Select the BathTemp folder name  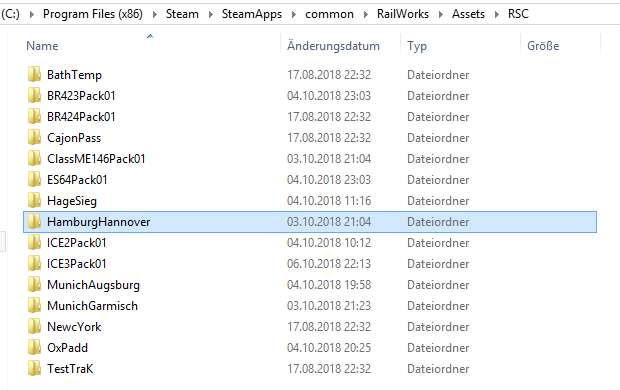(74, 75)
